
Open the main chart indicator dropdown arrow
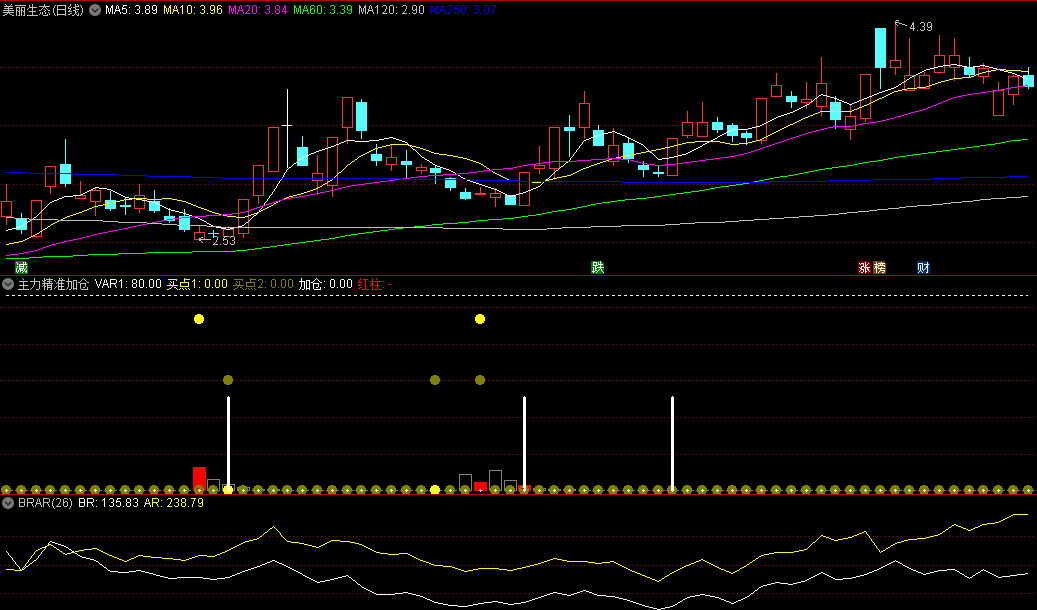coord(95,10)
